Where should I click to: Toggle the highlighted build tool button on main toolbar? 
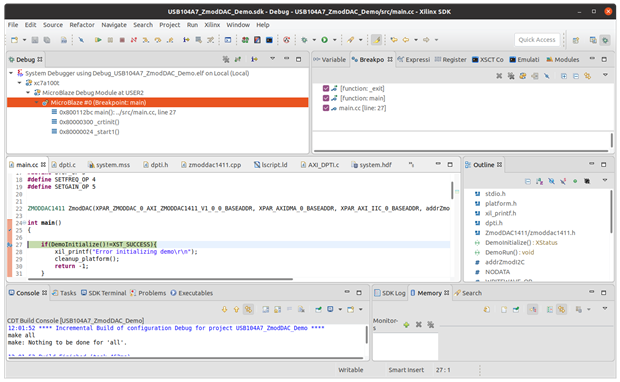coord(376,40)
